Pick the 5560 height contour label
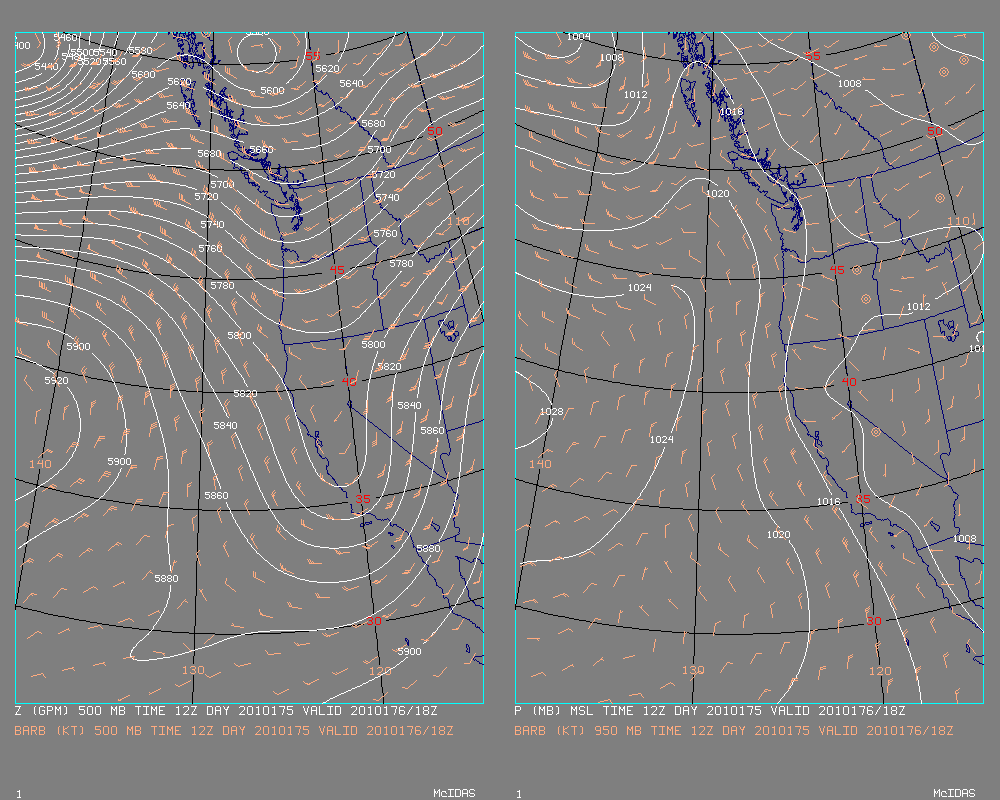The height and width of the screenshot is (800, 1000). click(115, 61)
